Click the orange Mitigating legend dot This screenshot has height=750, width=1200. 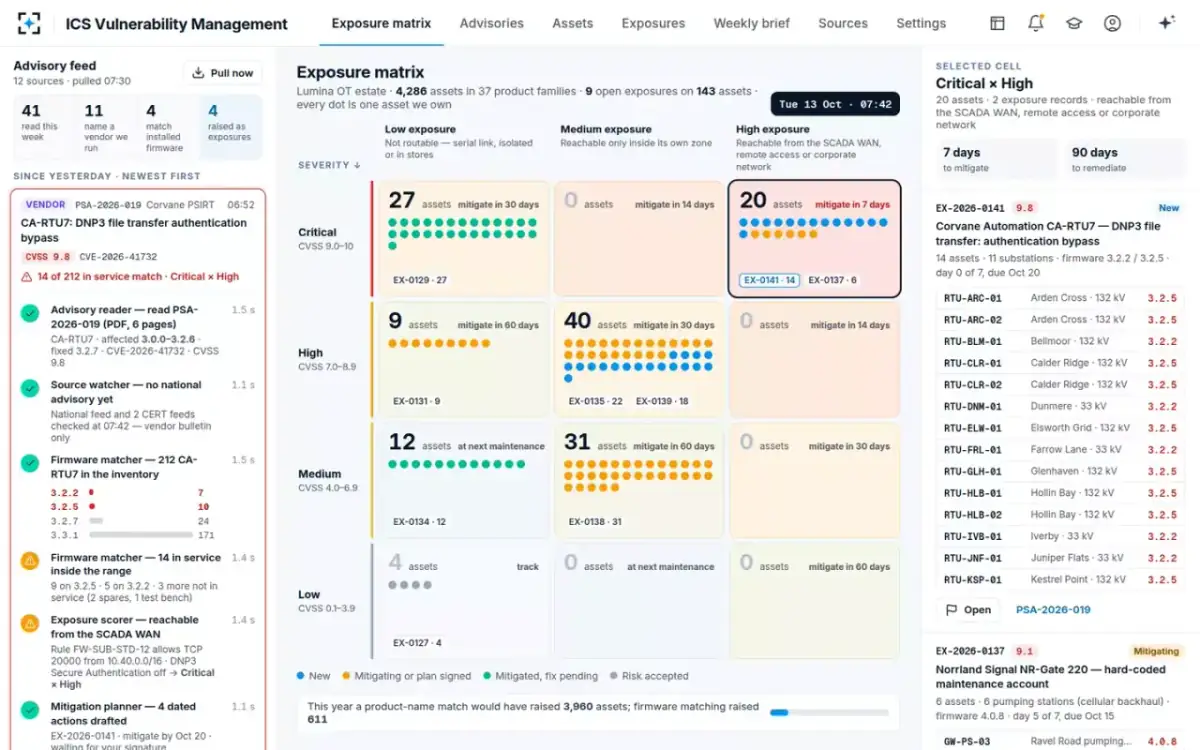coord(346,676)
